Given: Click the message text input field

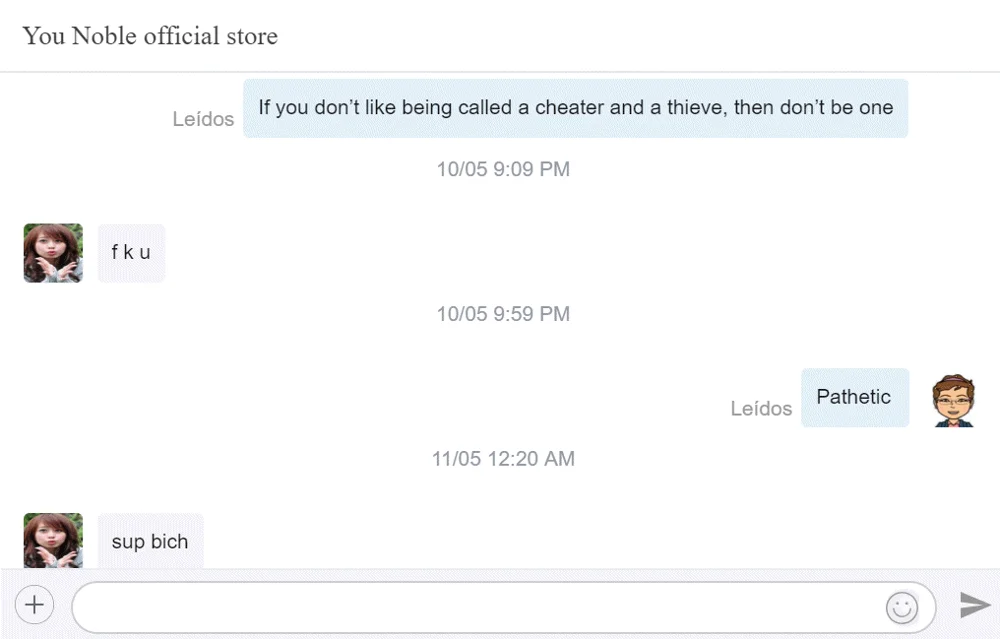Looking at the screenshot, I should (x=504, y=607).
